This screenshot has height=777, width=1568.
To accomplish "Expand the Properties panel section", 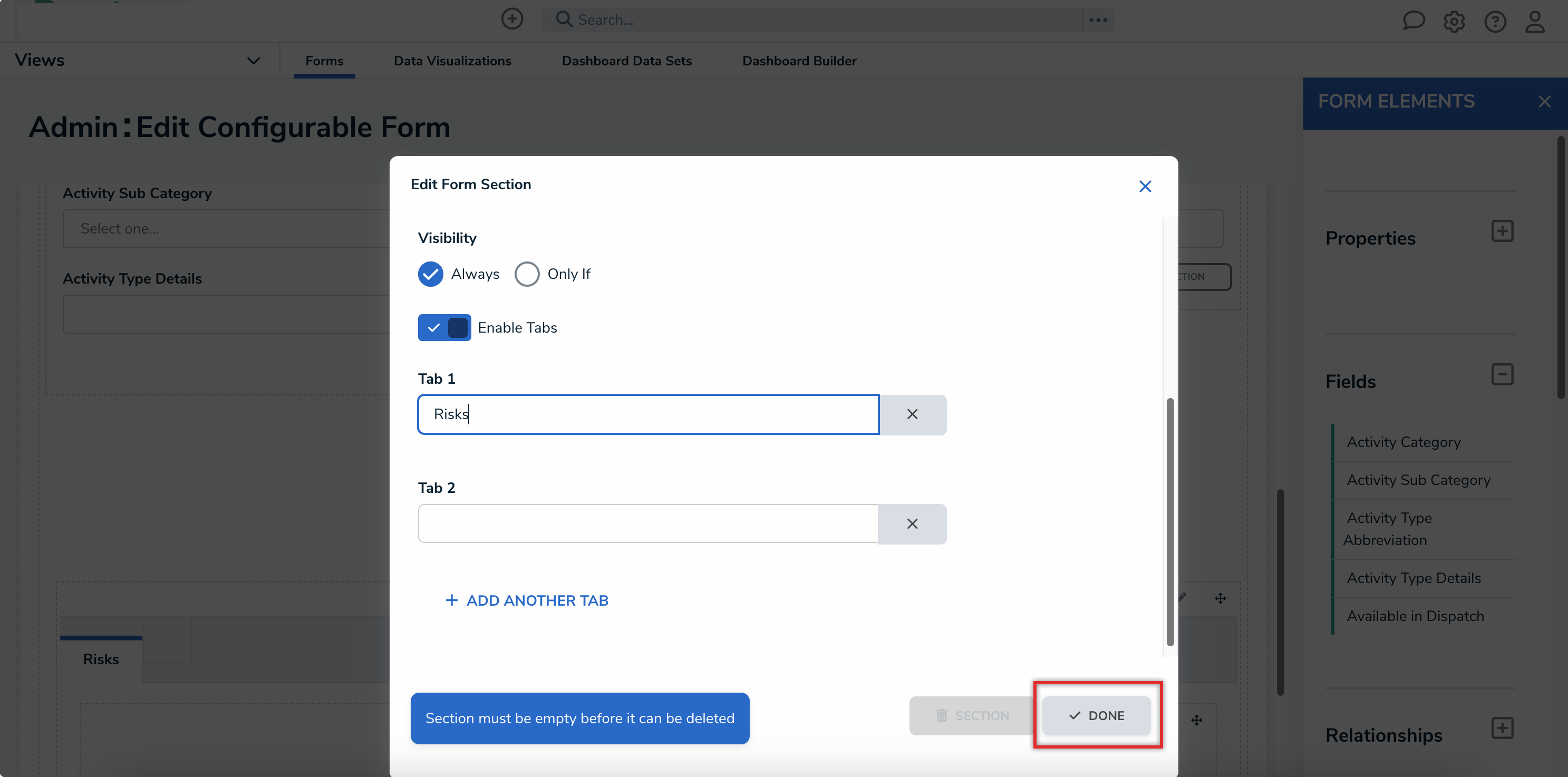I will [x=1502, y=231].
